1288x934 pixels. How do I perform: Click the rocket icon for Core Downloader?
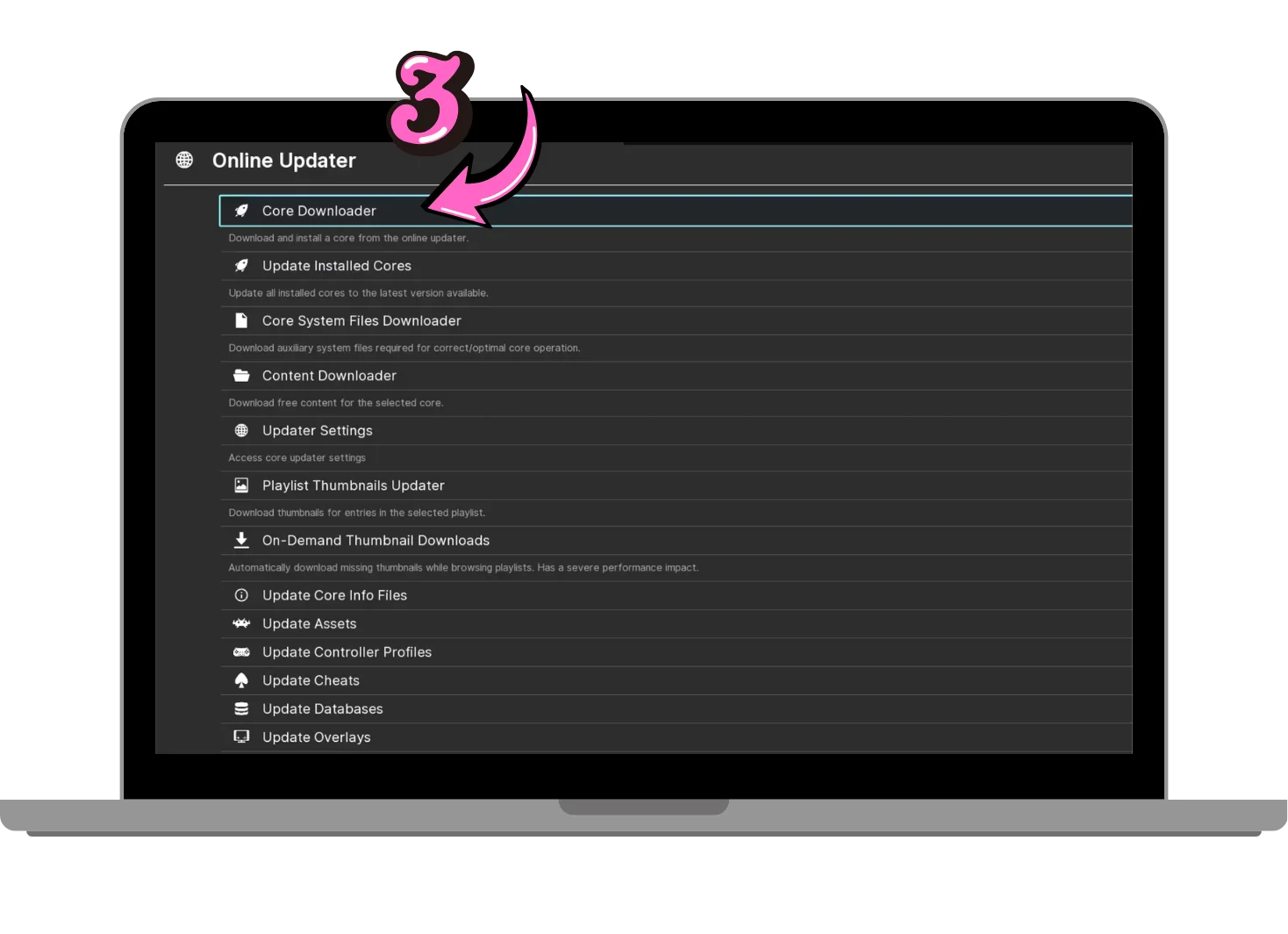241,211
